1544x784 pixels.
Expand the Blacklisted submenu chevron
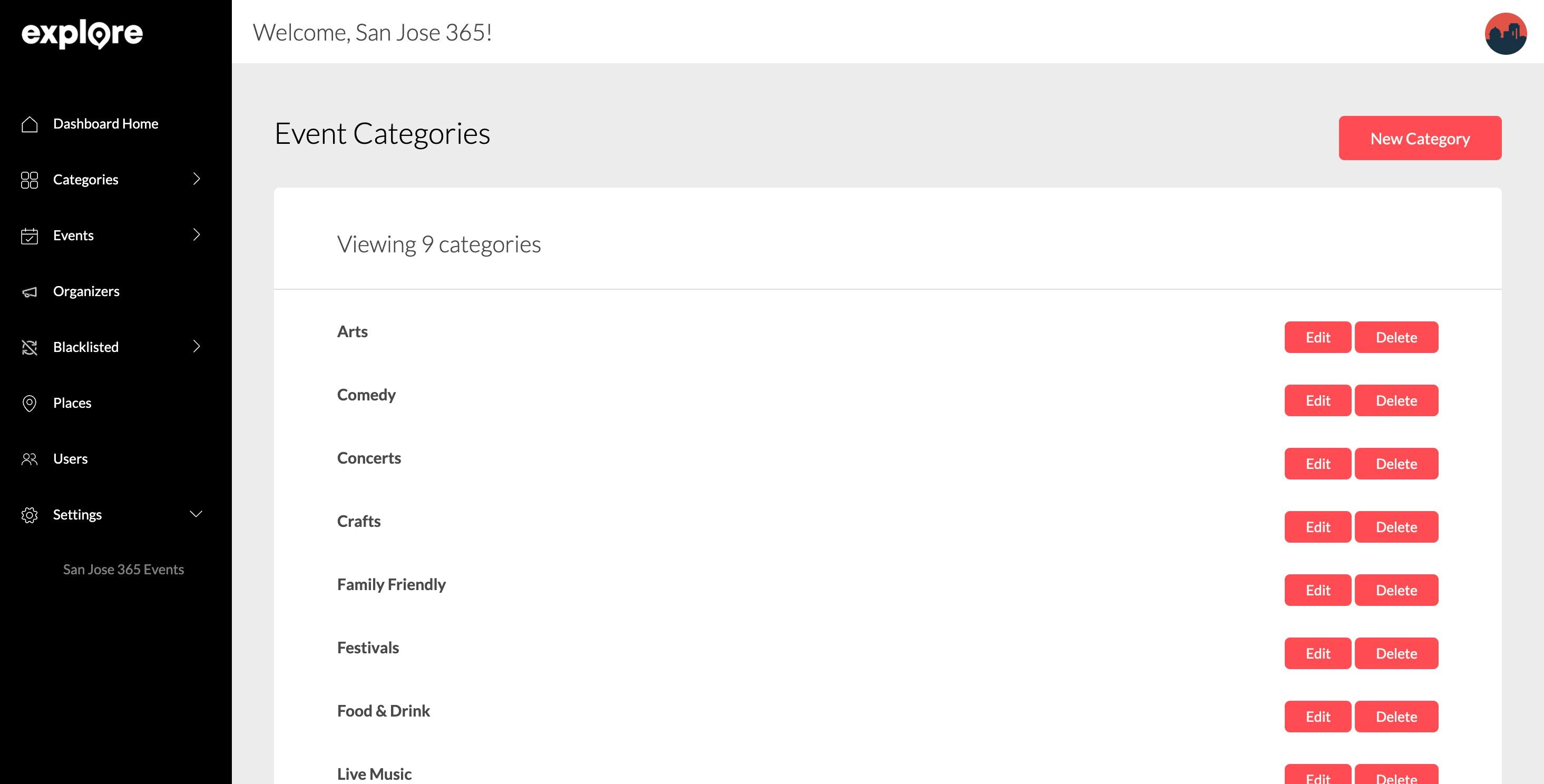[196, 346]
